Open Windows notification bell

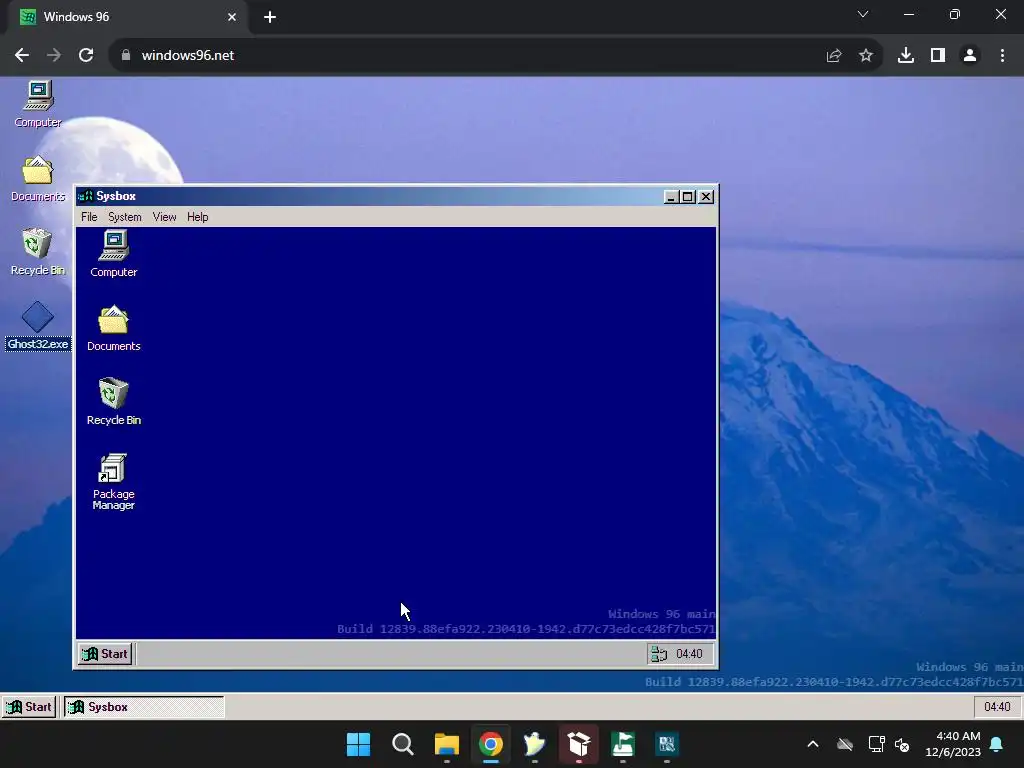tap(997, 744)
